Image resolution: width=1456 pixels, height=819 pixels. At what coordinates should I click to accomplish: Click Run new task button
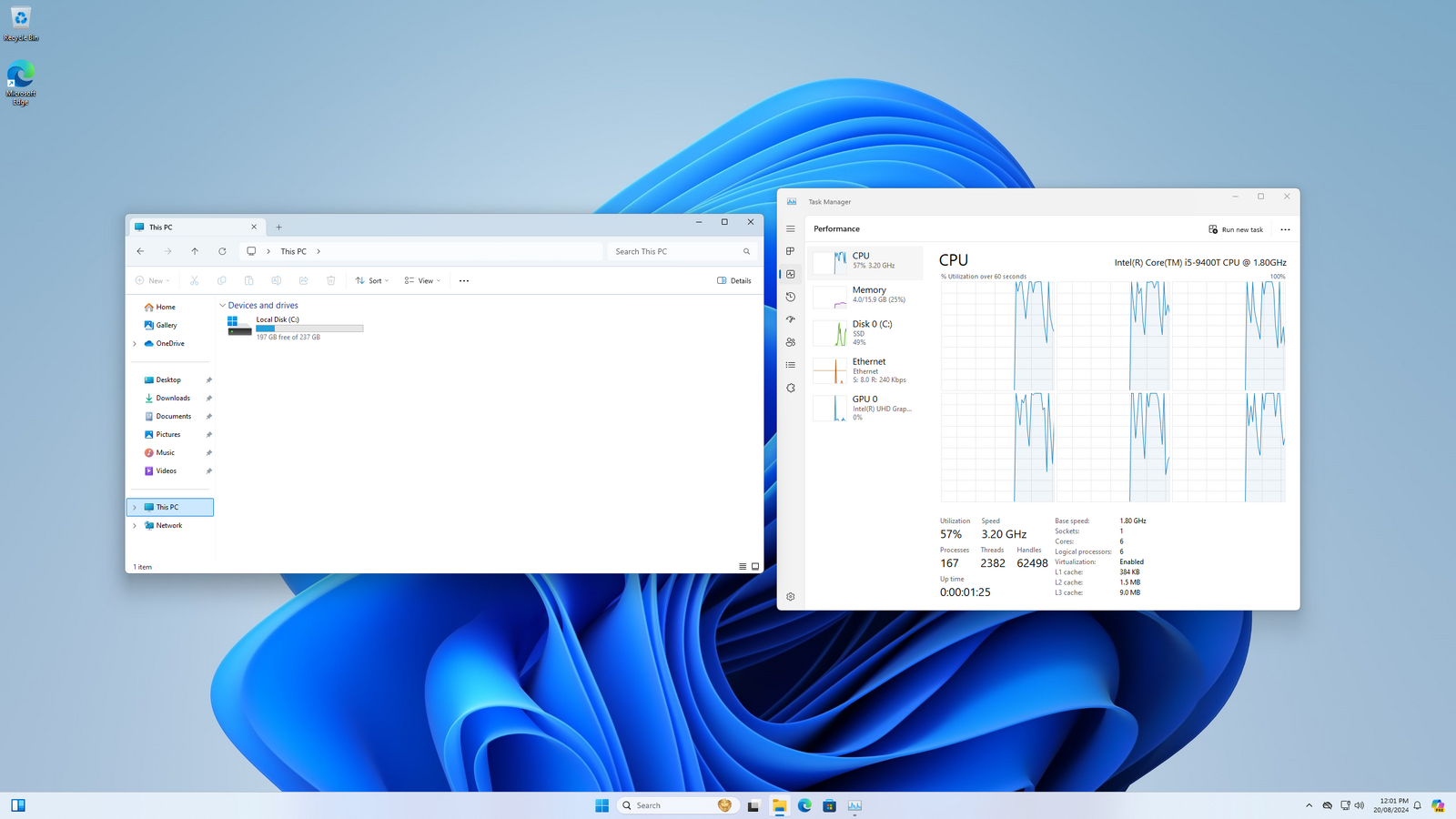coord(1235,229)
